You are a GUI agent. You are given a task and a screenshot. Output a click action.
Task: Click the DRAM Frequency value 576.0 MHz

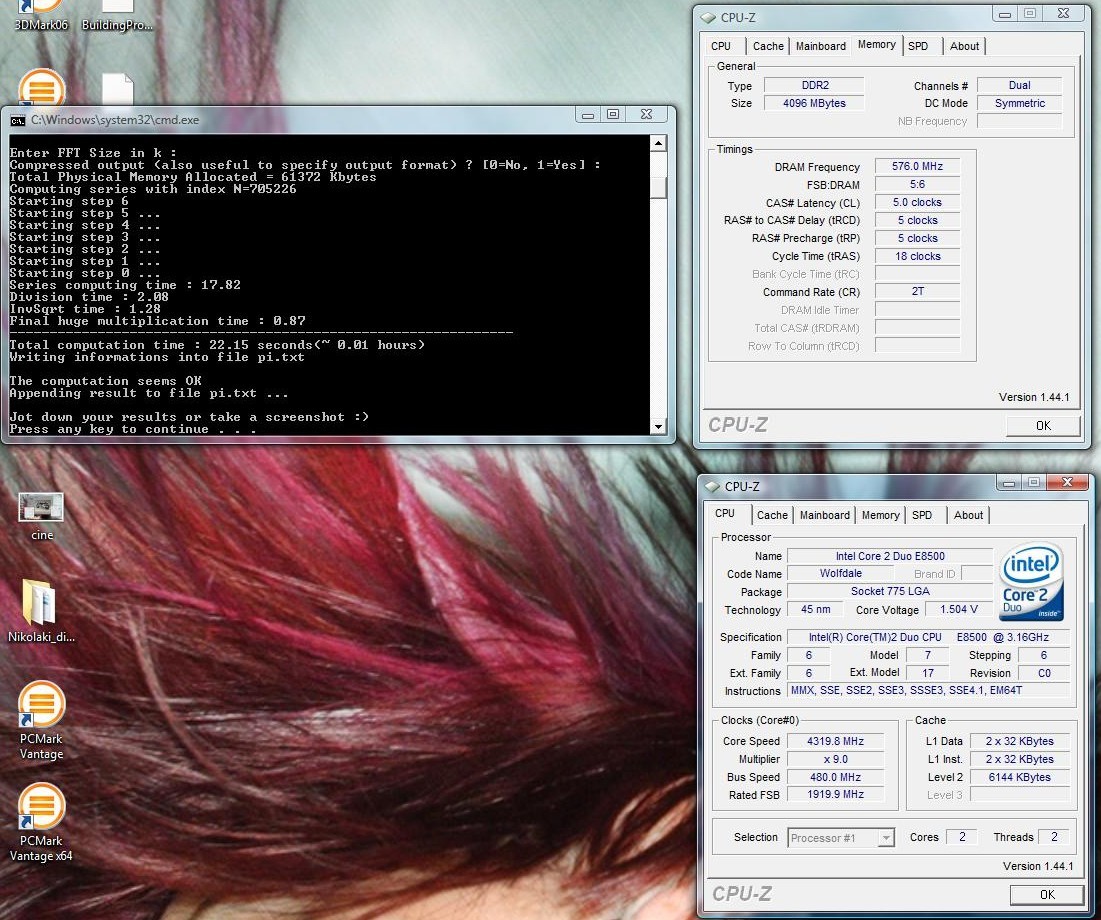[917, 166]
